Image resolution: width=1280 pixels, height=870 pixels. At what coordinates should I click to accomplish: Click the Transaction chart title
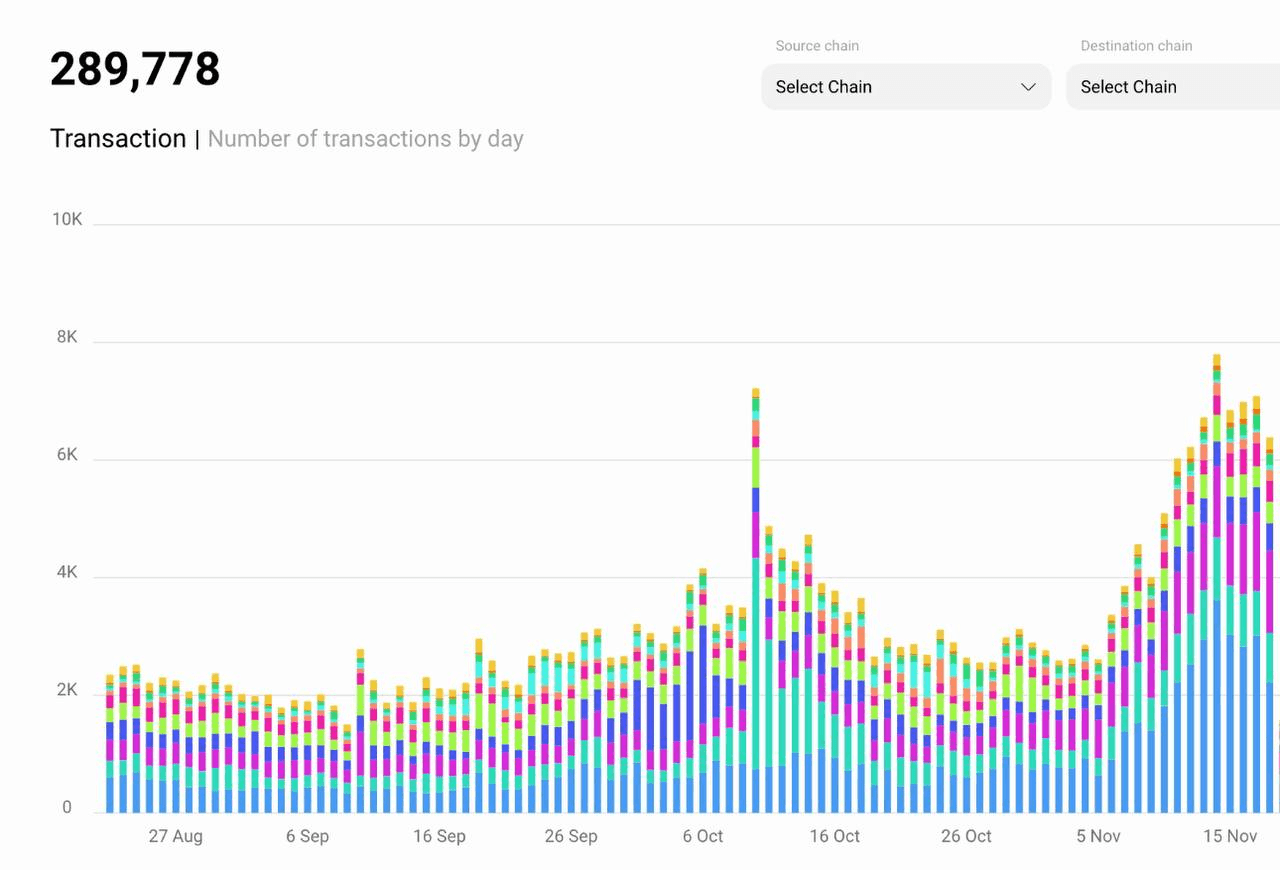pyautogui.click(x=118, y=138)
